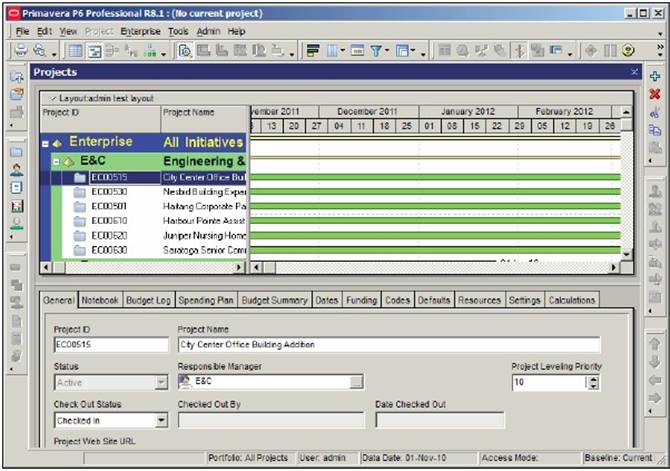Open the Columns dropdown arrow

pyautogui.click(x=342, y=51)
